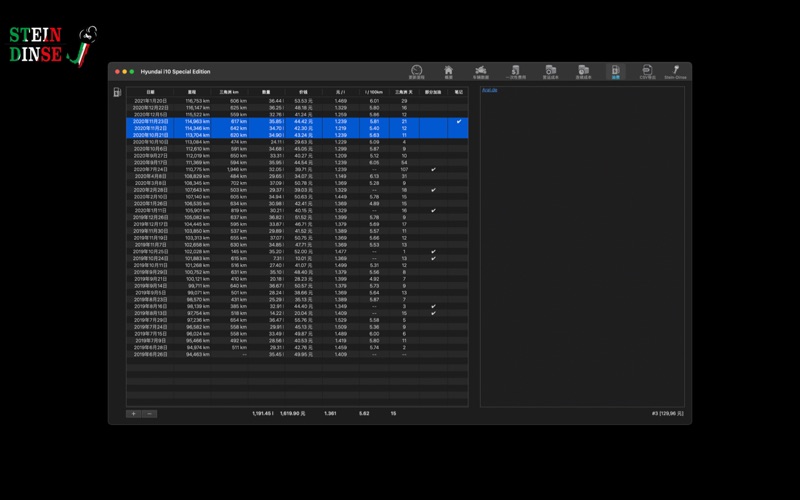Click the 111,369 km mileage cell
This screenshot has width=800, height=500.
pyautogui.click(x=197, y=162)
